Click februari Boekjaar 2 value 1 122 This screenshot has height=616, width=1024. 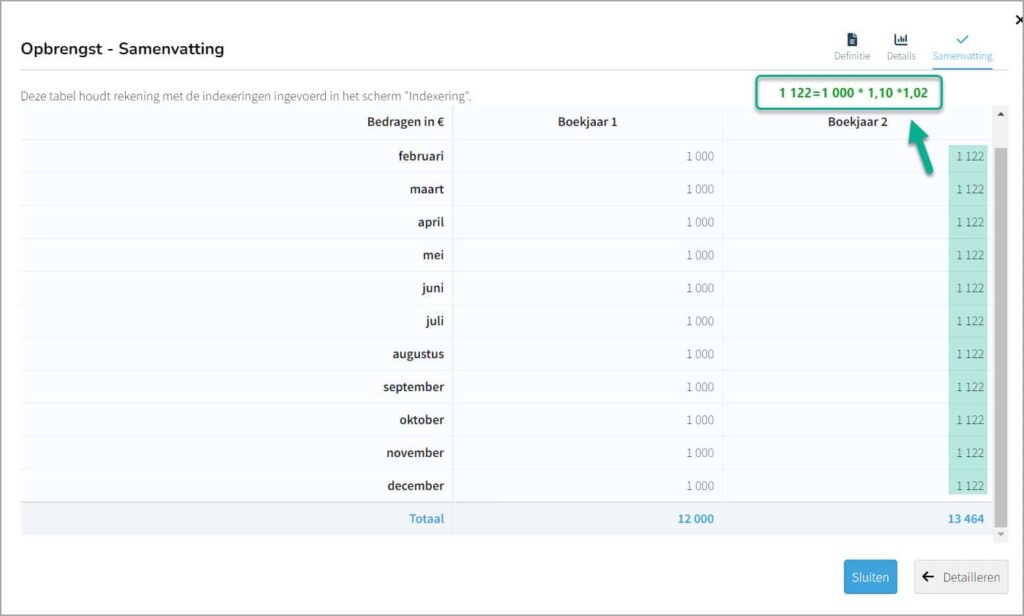[x=970, y=157]
